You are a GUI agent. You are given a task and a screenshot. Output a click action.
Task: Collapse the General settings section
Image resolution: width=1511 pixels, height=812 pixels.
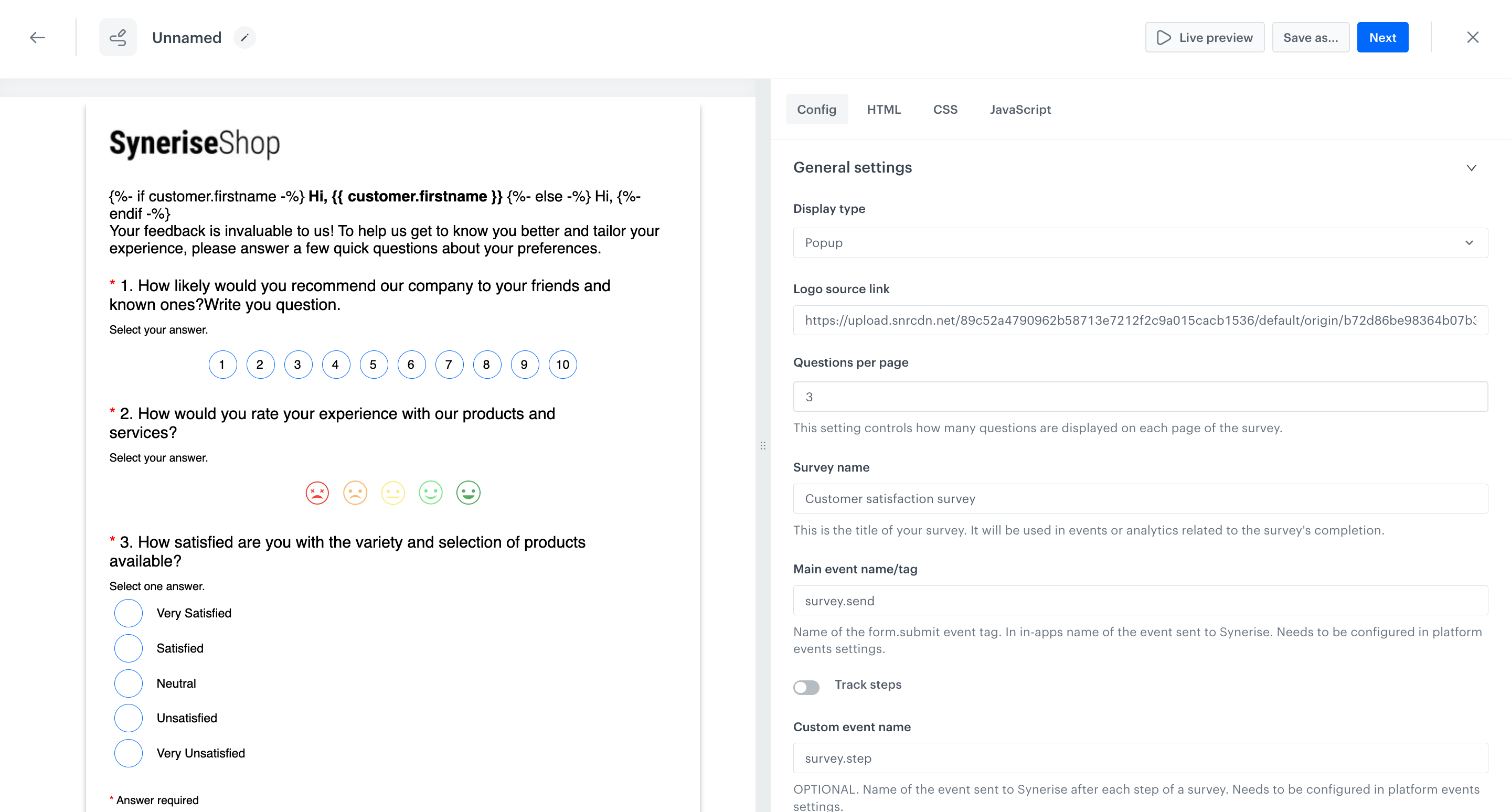[x=1471, y=168]
